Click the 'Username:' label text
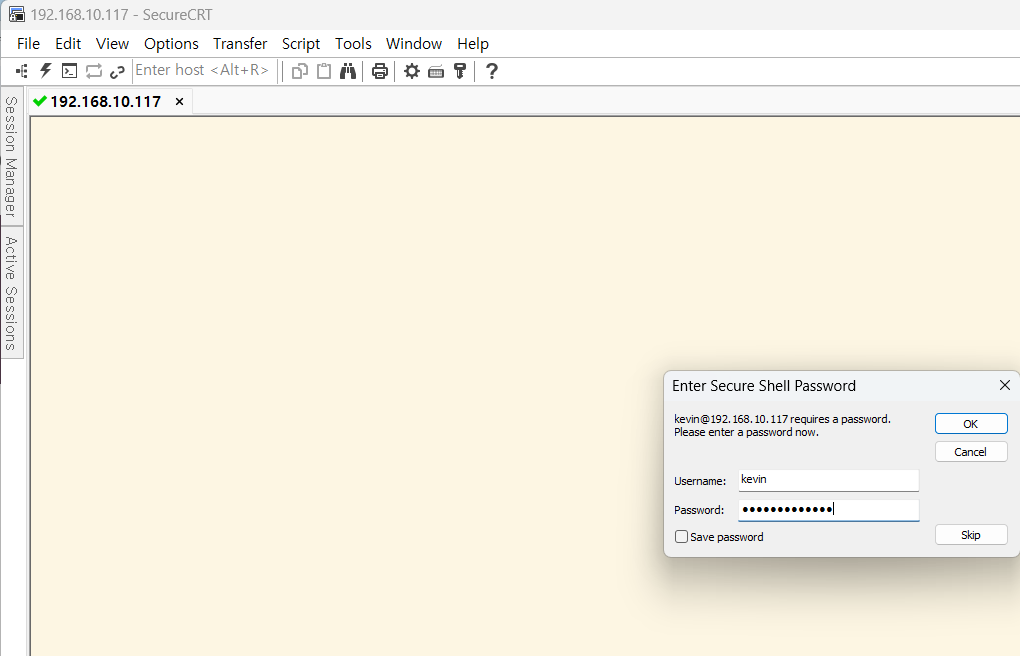Viewport: 1020px width, 656px height. pyautogui.click(x=700, y=481)
